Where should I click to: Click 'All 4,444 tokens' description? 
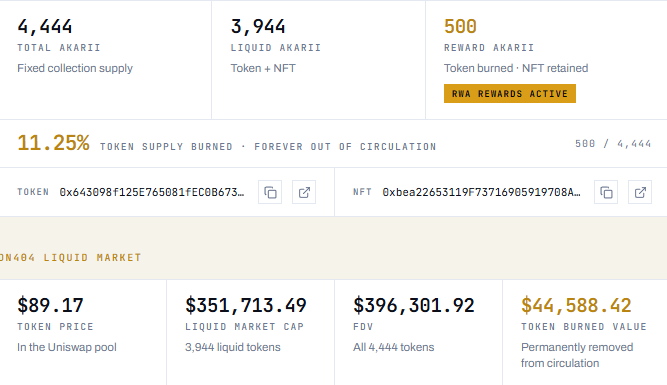click(x=393, y=347)
